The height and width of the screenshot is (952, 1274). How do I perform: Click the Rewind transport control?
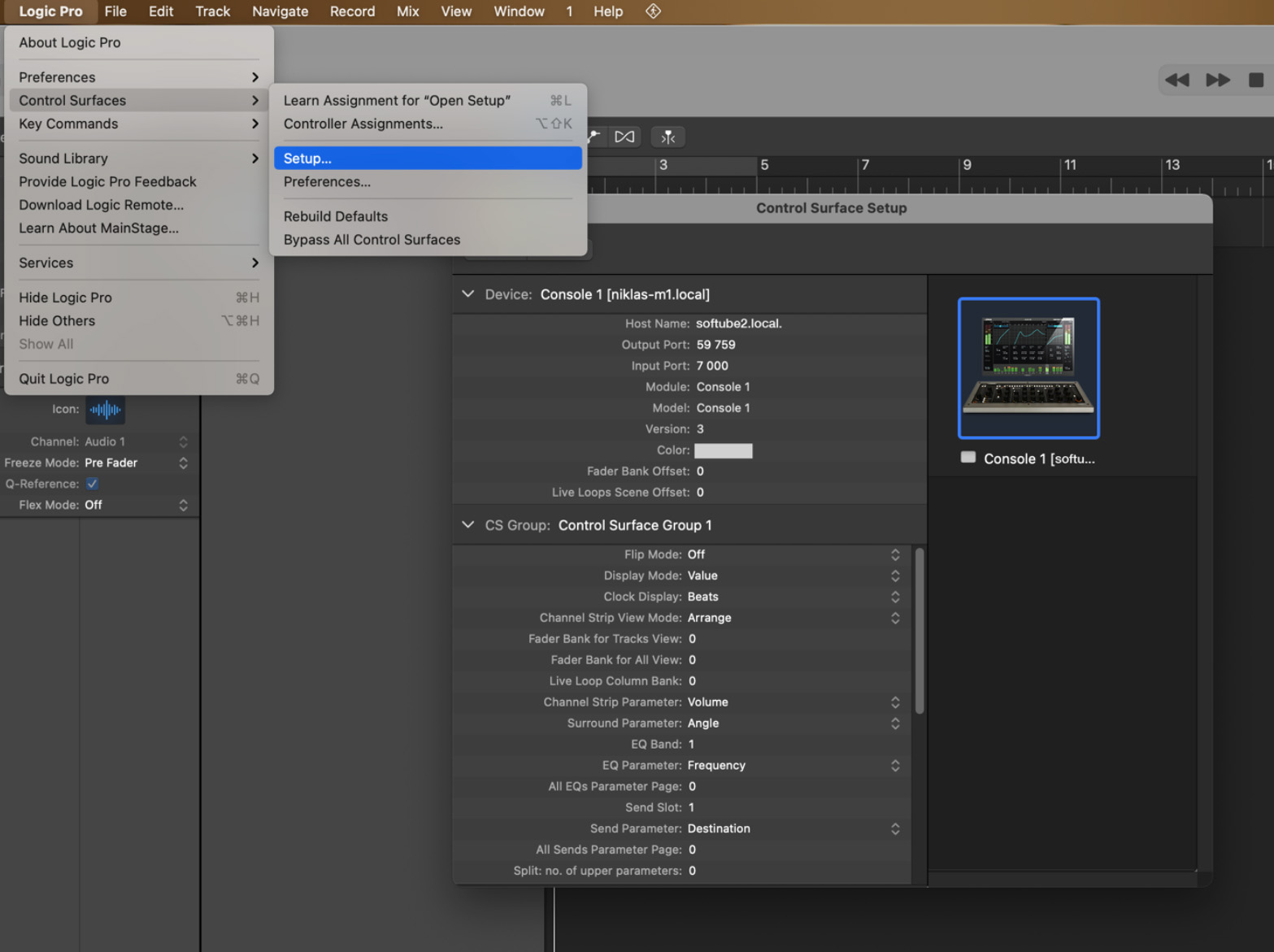[x=1176, y=80]
